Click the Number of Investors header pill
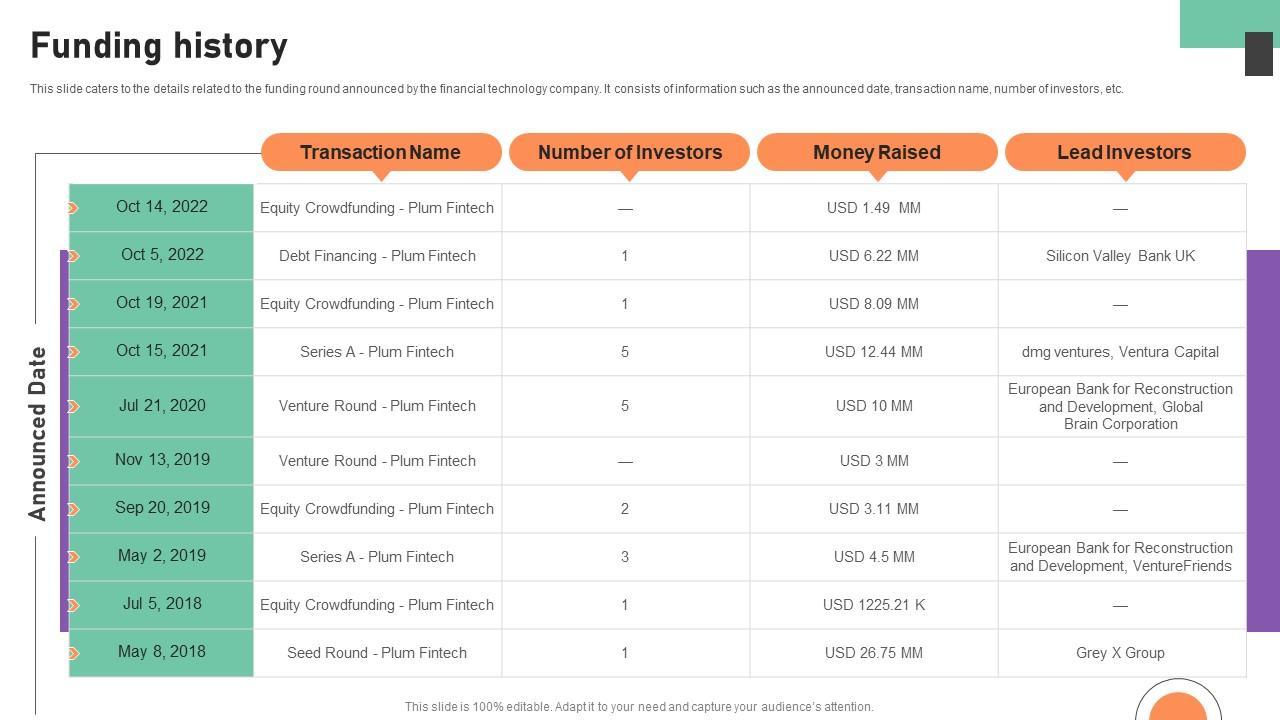 tap(629, 152)
